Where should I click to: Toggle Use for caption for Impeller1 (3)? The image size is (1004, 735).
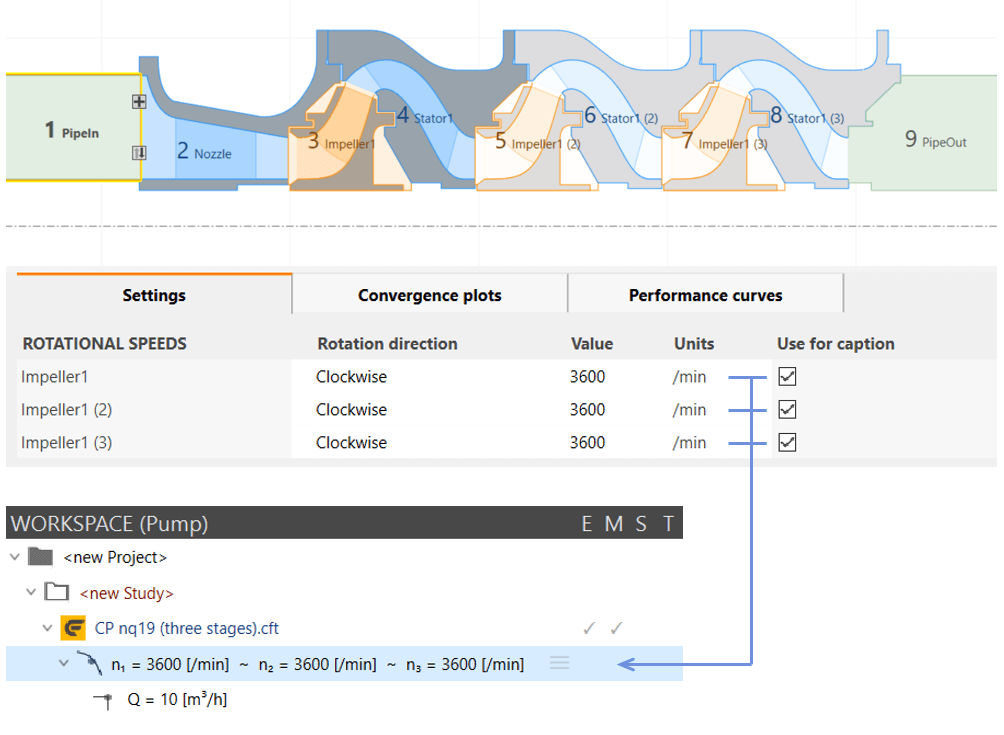click(x=787, y=442)
